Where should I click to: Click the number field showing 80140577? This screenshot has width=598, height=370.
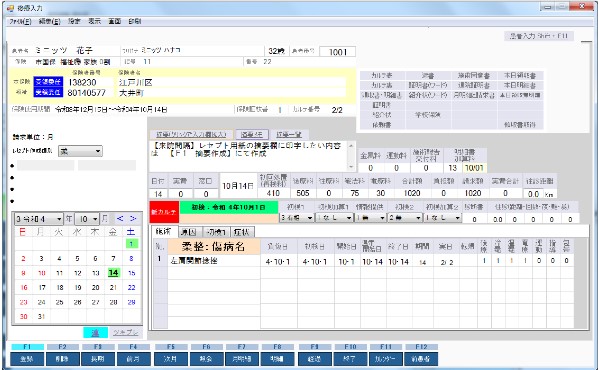click(90, 92)
